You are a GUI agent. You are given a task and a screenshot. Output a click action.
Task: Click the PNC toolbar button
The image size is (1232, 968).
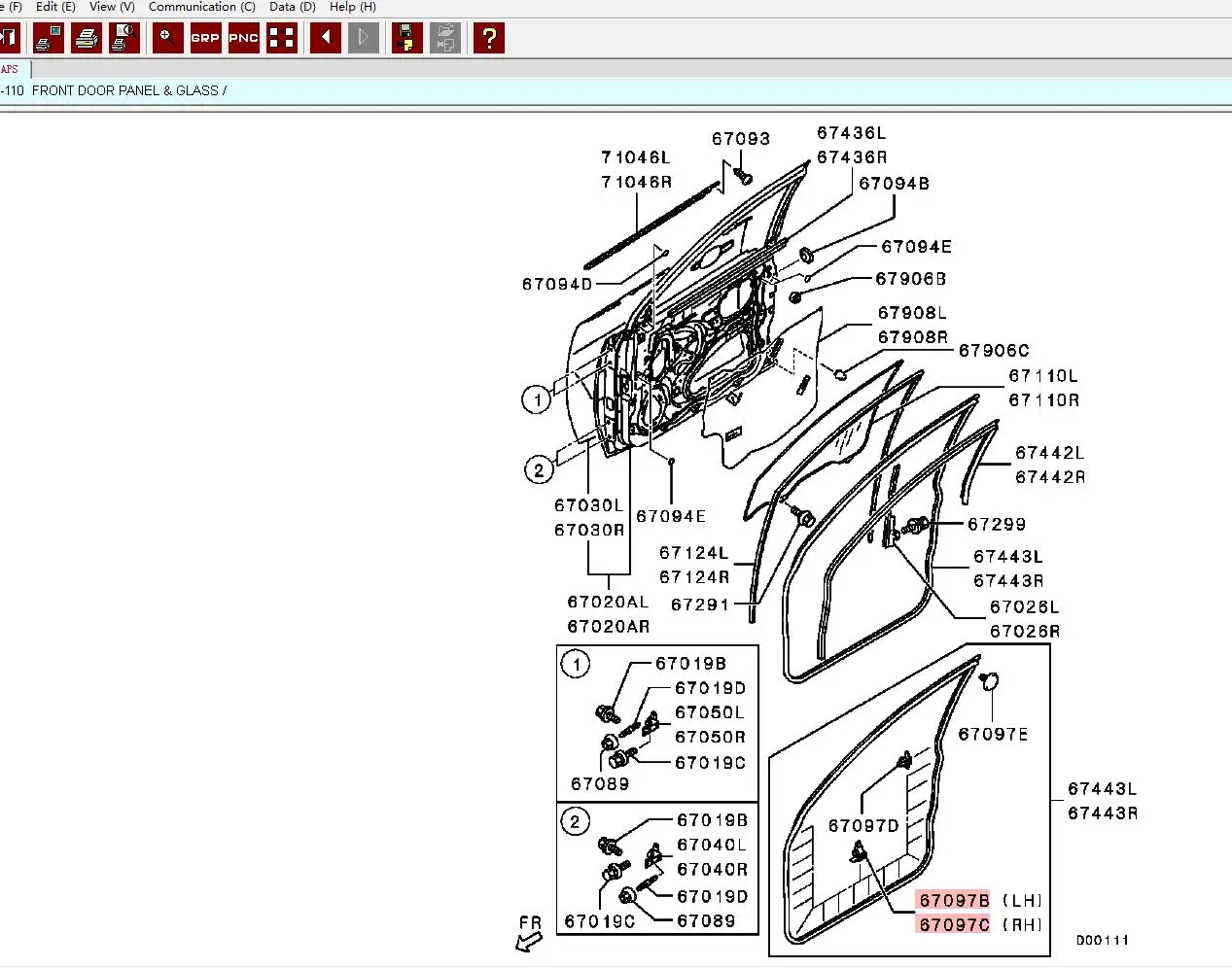pyautogui.click(x=243, y=38)
